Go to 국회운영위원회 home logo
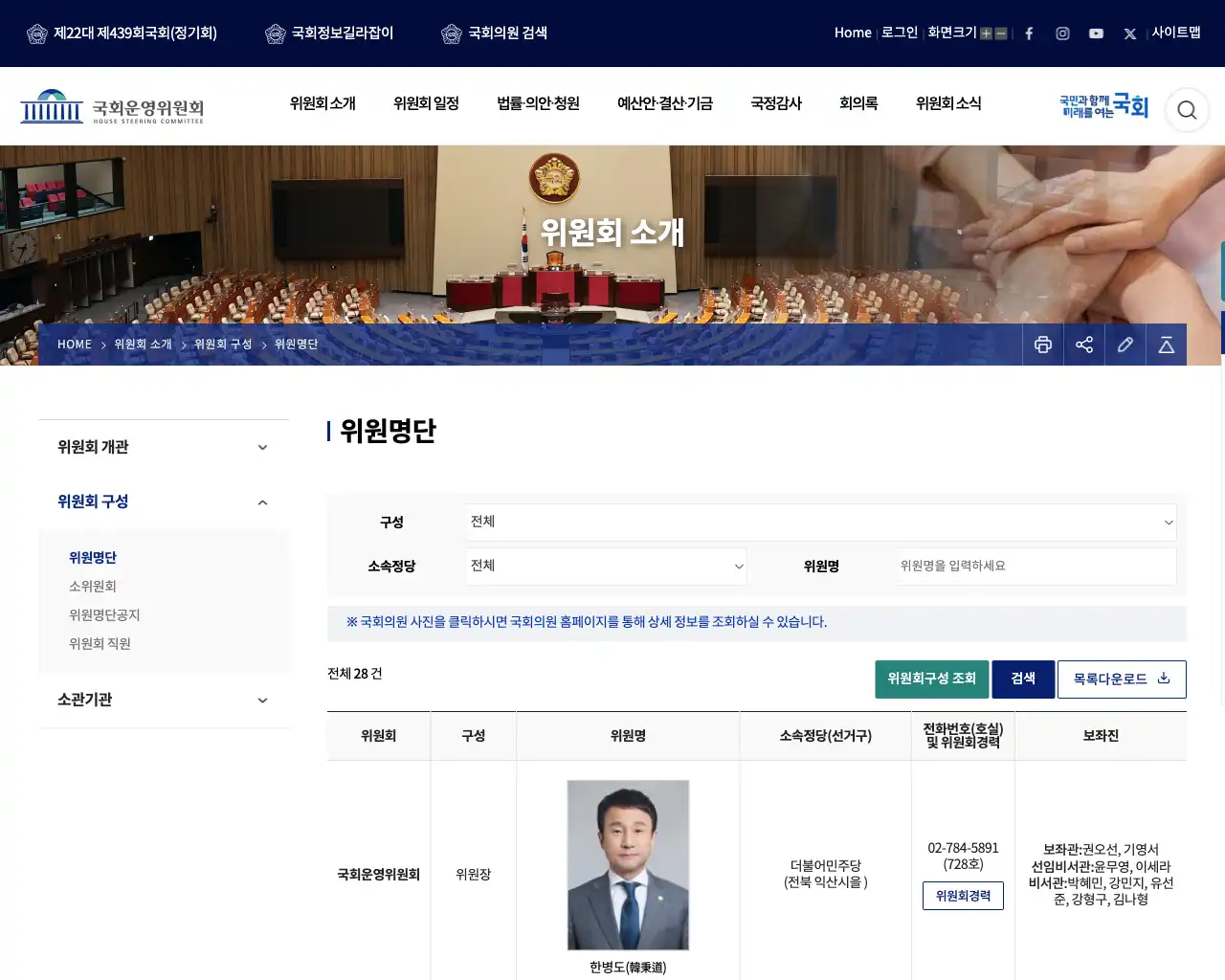The image size is (1225, 980). [x=112, y=107]
